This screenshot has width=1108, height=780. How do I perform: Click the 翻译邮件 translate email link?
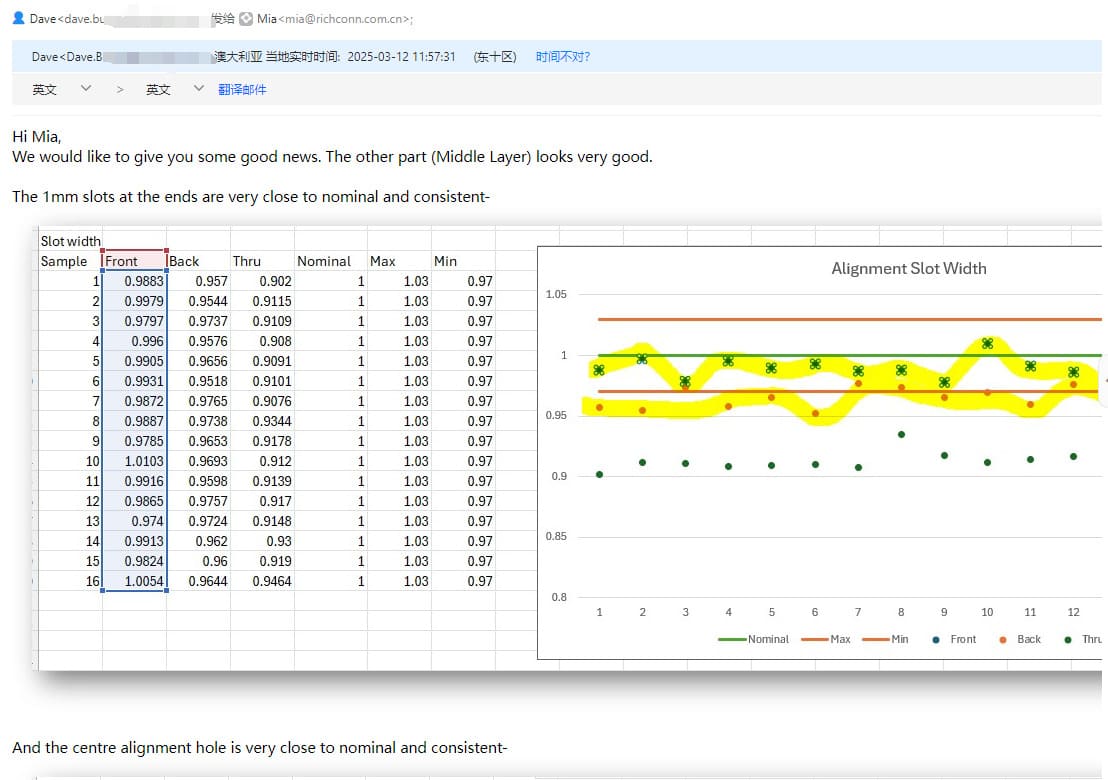point(242,90)
